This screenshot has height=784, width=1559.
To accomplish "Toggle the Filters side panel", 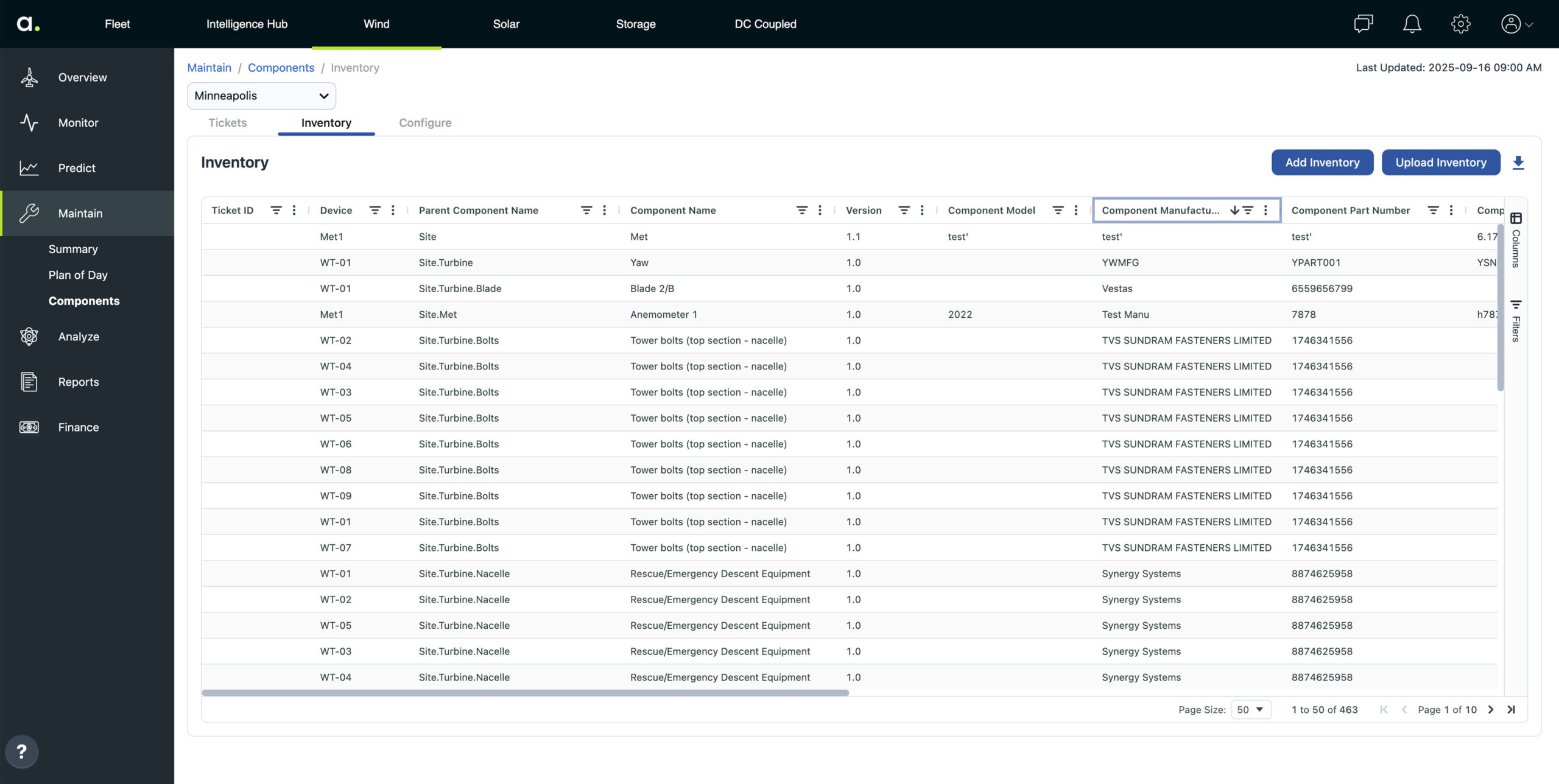I will [1516, 320].
